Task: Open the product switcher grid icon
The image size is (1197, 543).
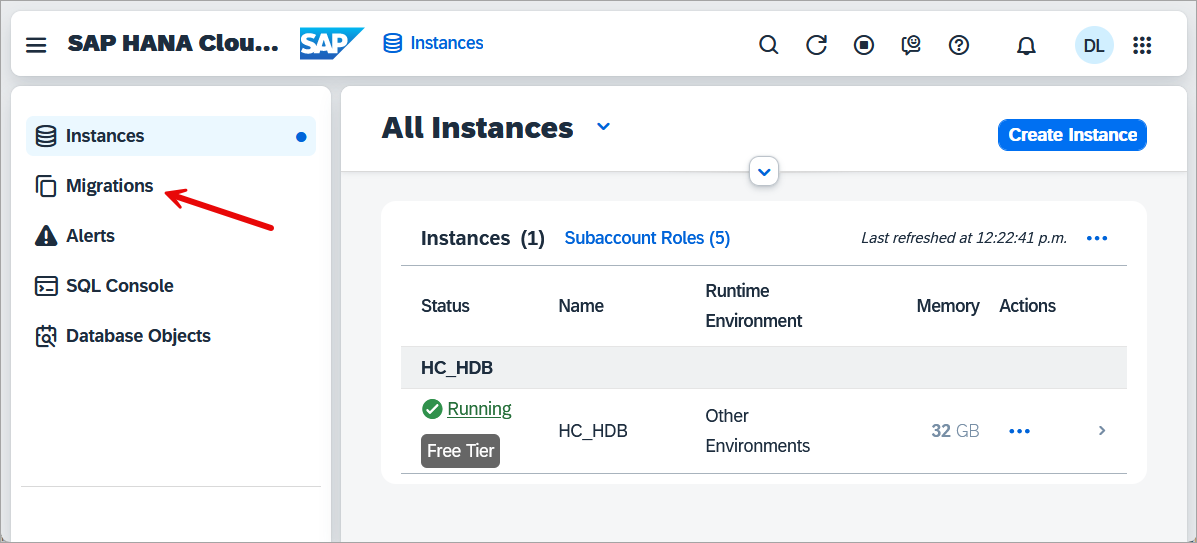Action: pos(1142,45)
